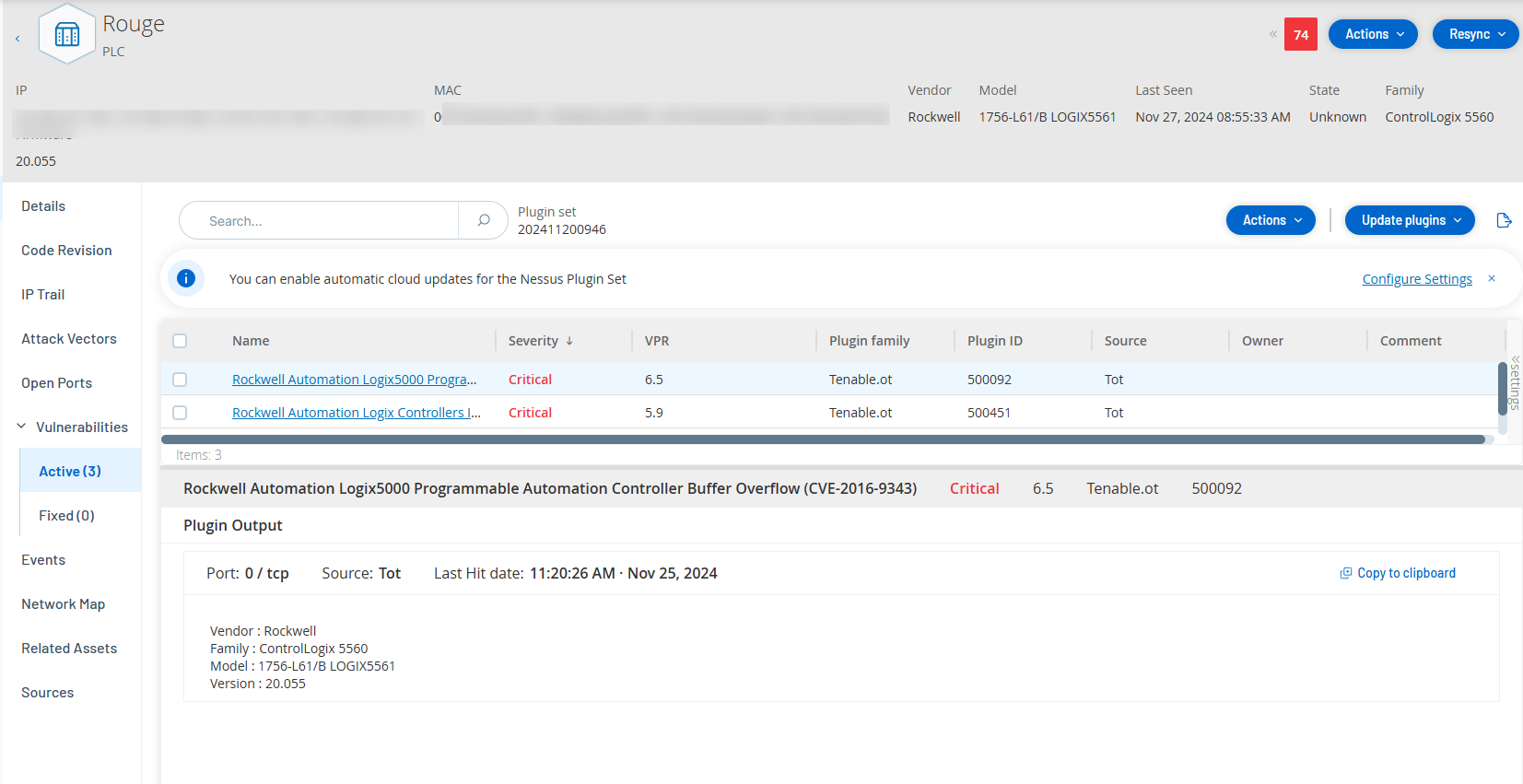Dismiss the Nessus cloud updates banner
1523x784 pixels.
pyautogui.click(x=1492, y=278)
